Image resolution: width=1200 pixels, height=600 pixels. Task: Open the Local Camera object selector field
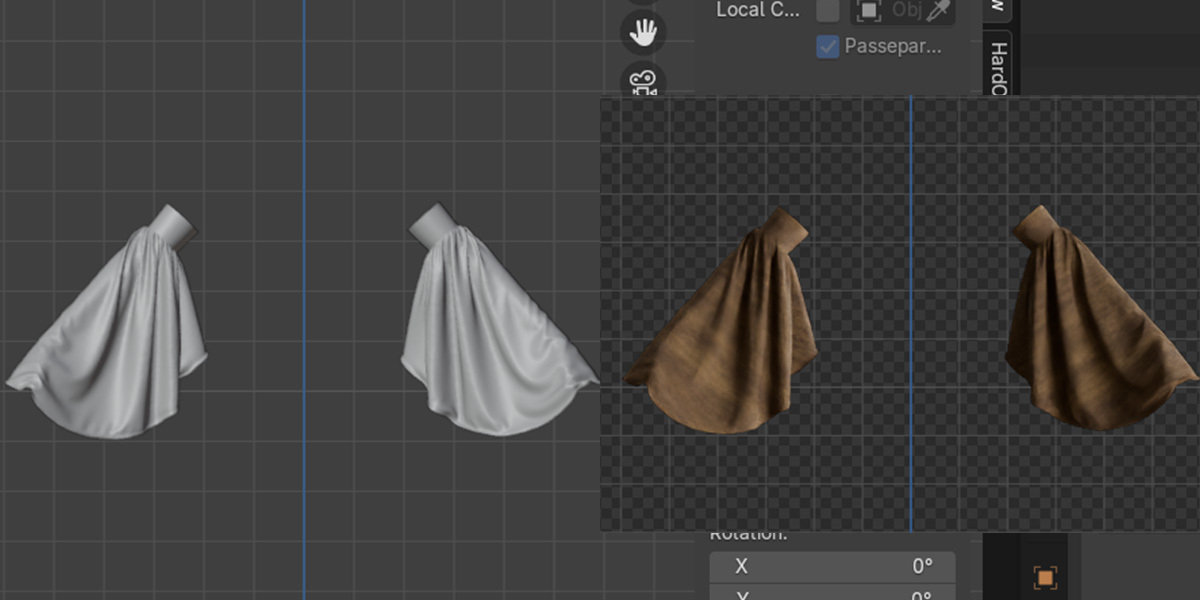coord(901,10)
